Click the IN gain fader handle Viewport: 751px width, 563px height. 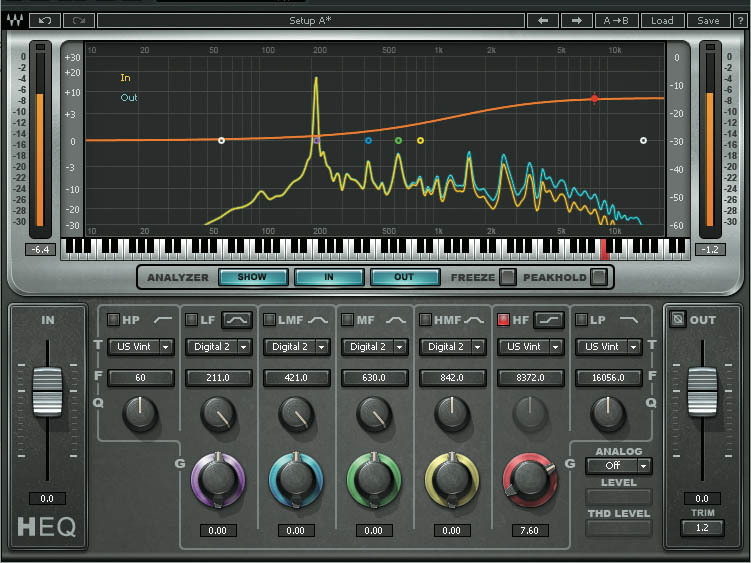pos(47,391)
